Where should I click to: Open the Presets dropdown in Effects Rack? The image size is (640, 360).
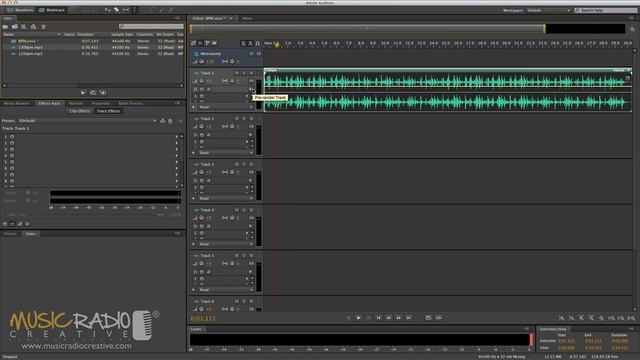point(87,121)
